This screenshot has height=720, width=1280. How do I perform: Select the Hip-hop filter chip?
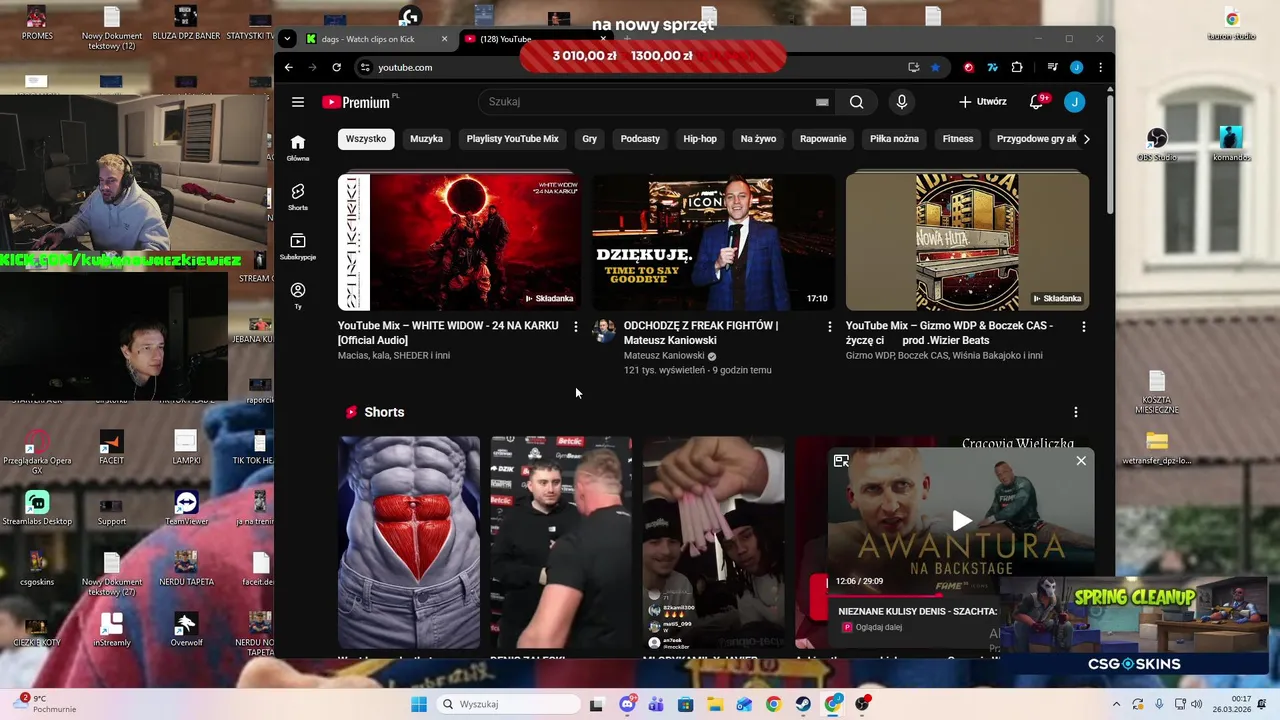(x=700, y=139)
